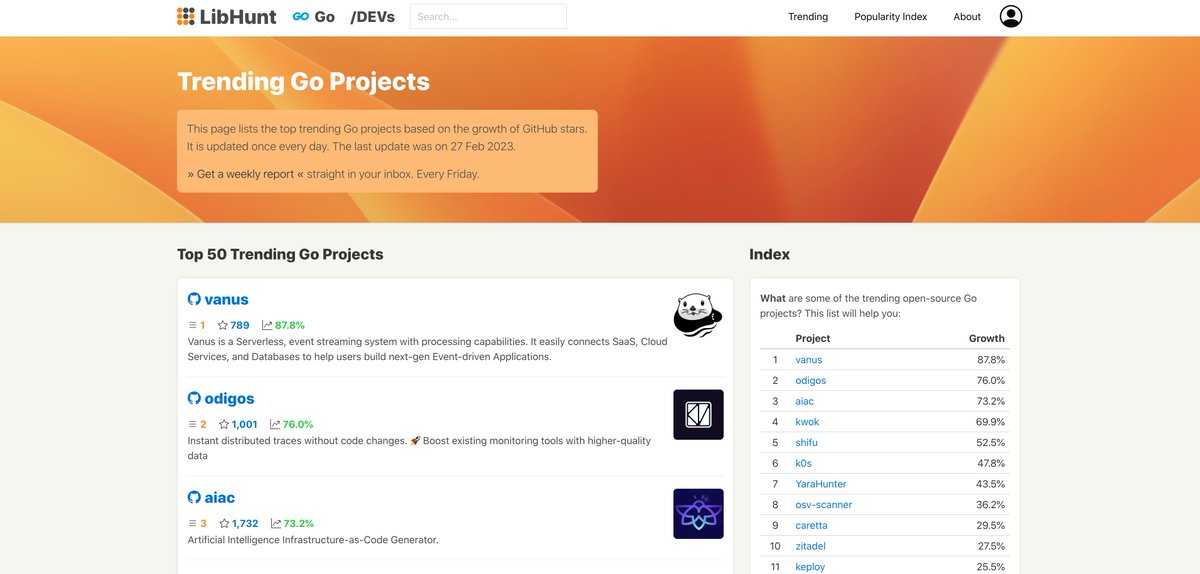Click the rank icon next to odigos '2'
Viewport: 1200px width, 574px height.
tap(193, 424)
